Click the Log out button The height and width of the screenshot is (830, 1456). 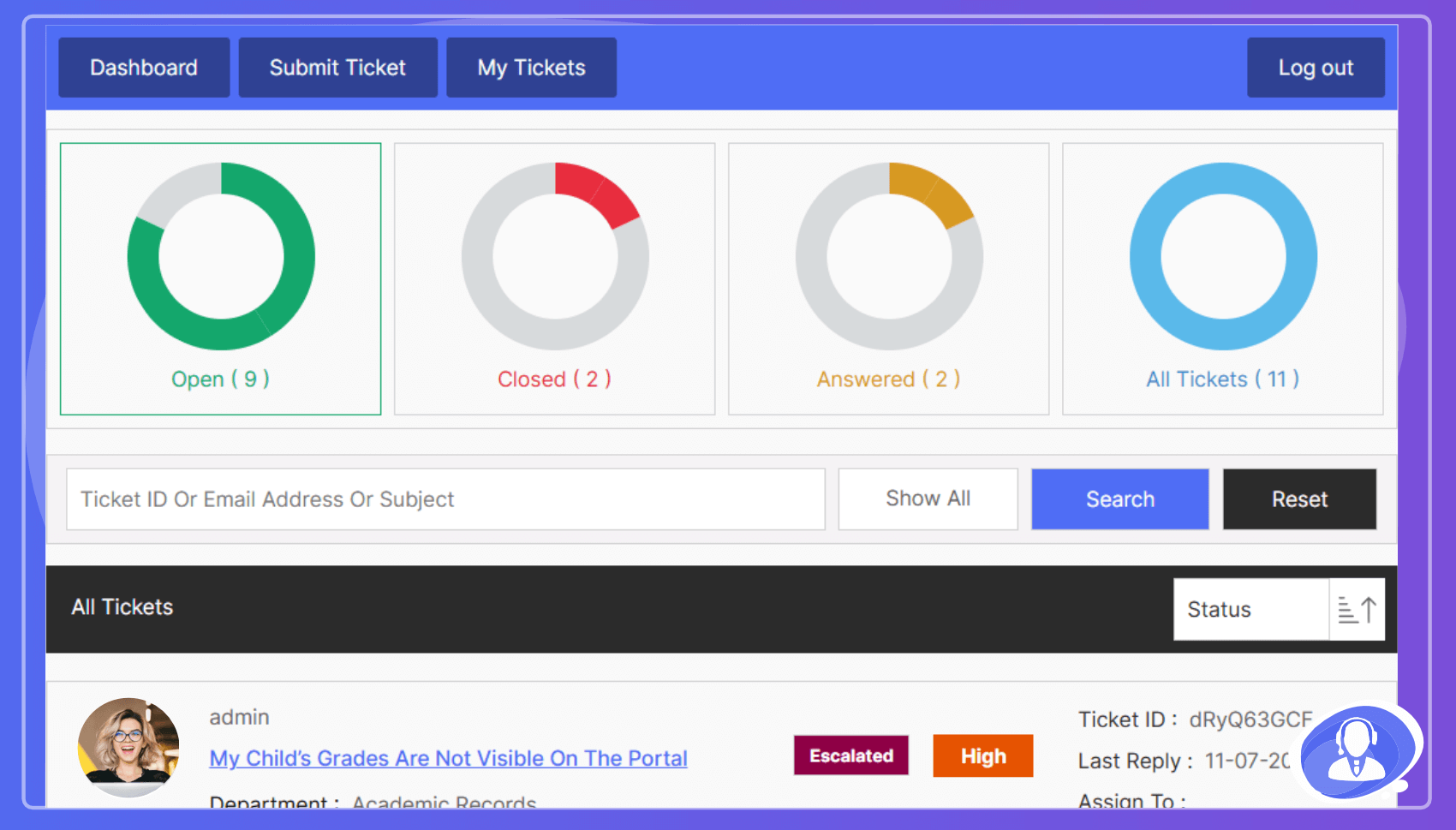(x=1316, y=68)
